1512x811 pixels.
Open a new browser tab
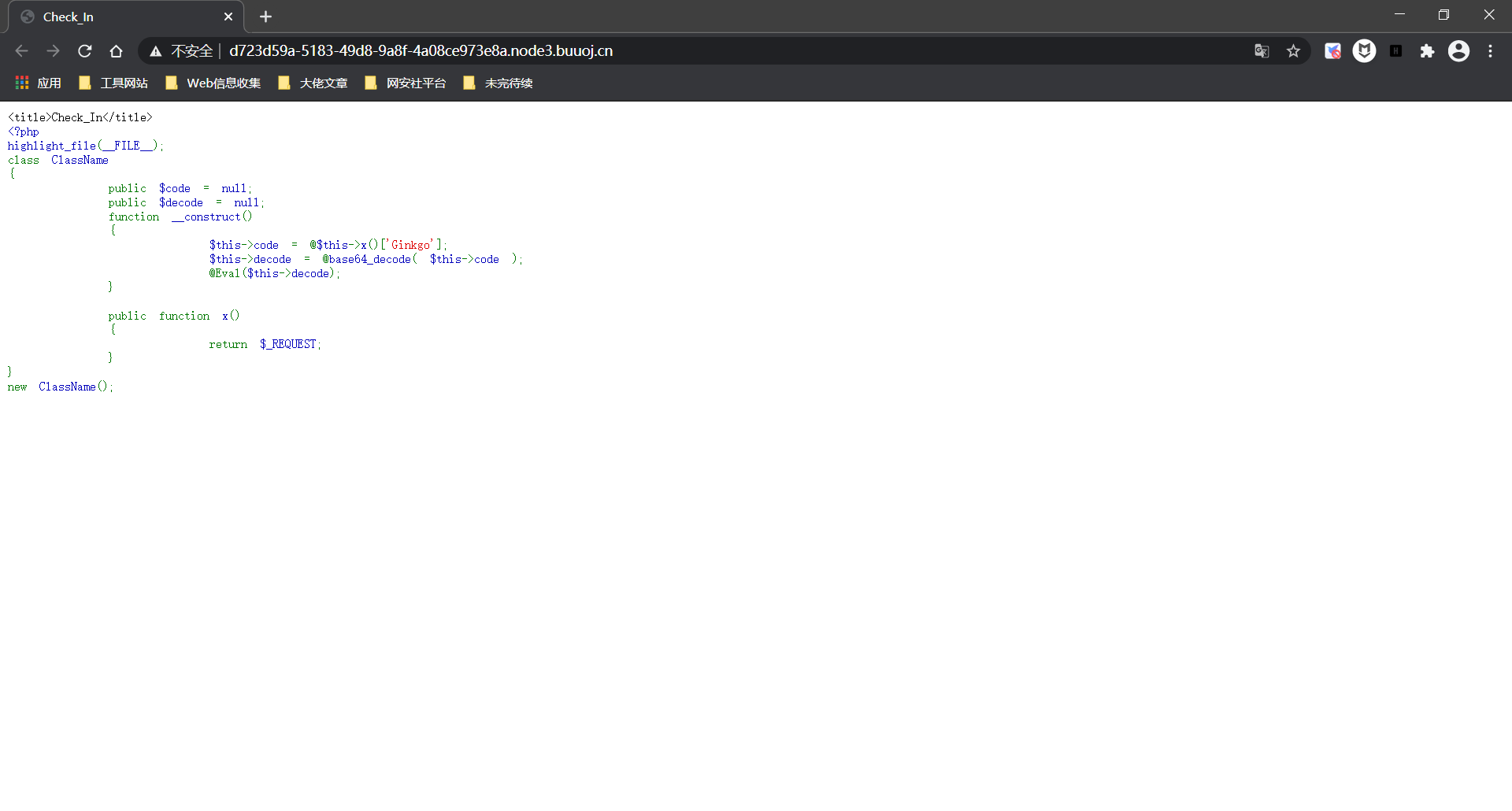click(265, 17)
